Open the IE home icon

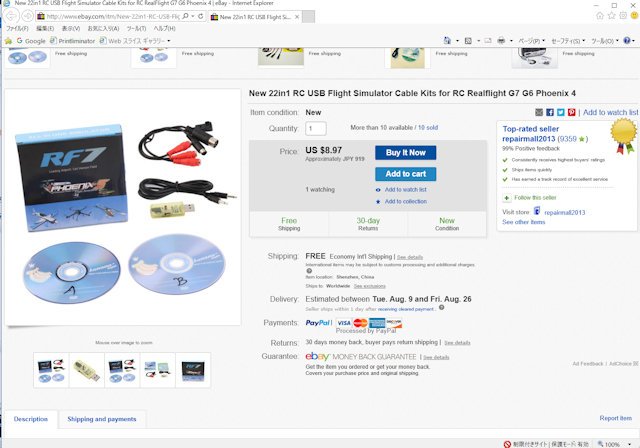pos(600,16)
